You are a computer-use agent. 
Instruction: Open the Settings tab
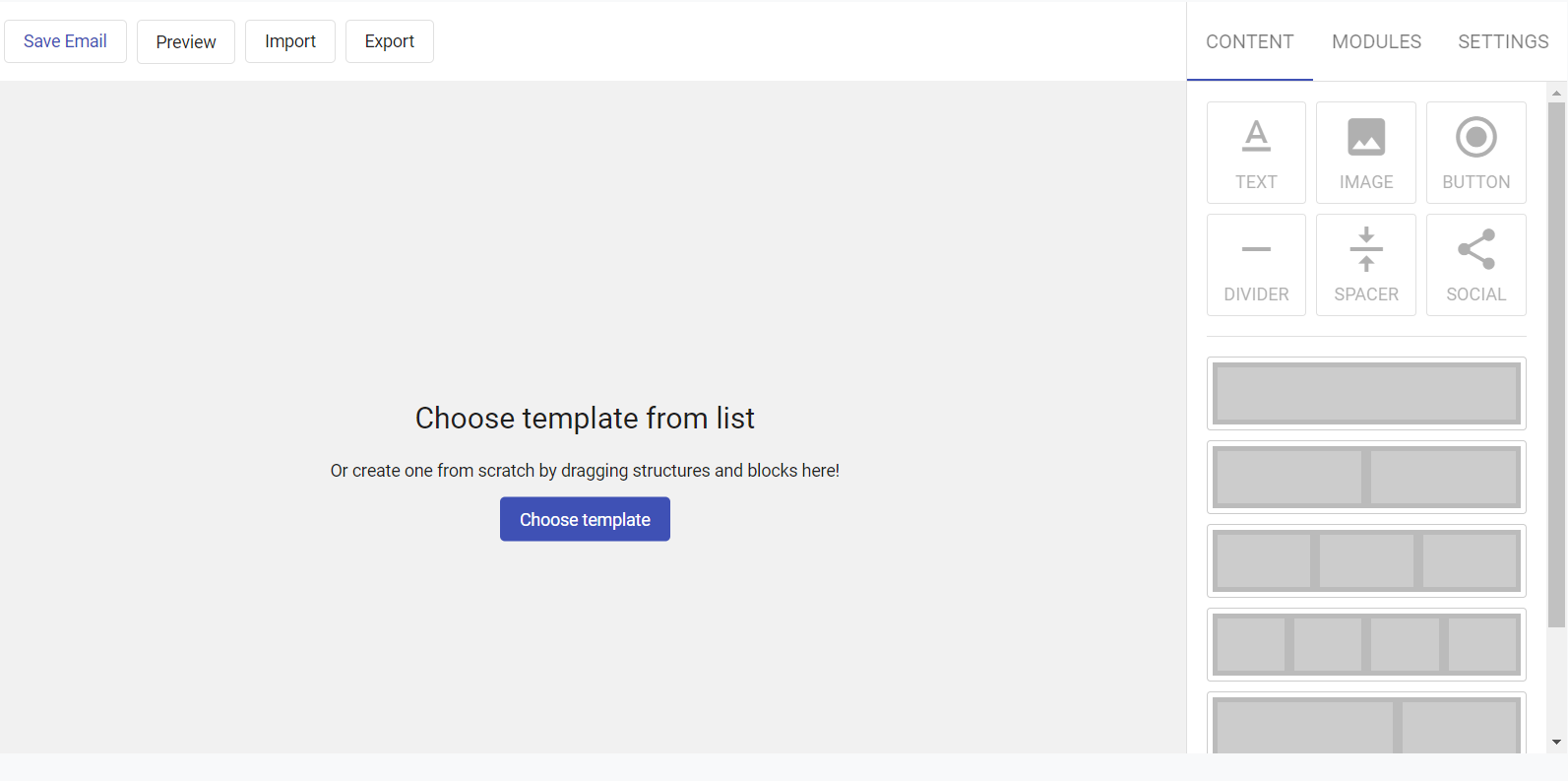(1503, 41)
